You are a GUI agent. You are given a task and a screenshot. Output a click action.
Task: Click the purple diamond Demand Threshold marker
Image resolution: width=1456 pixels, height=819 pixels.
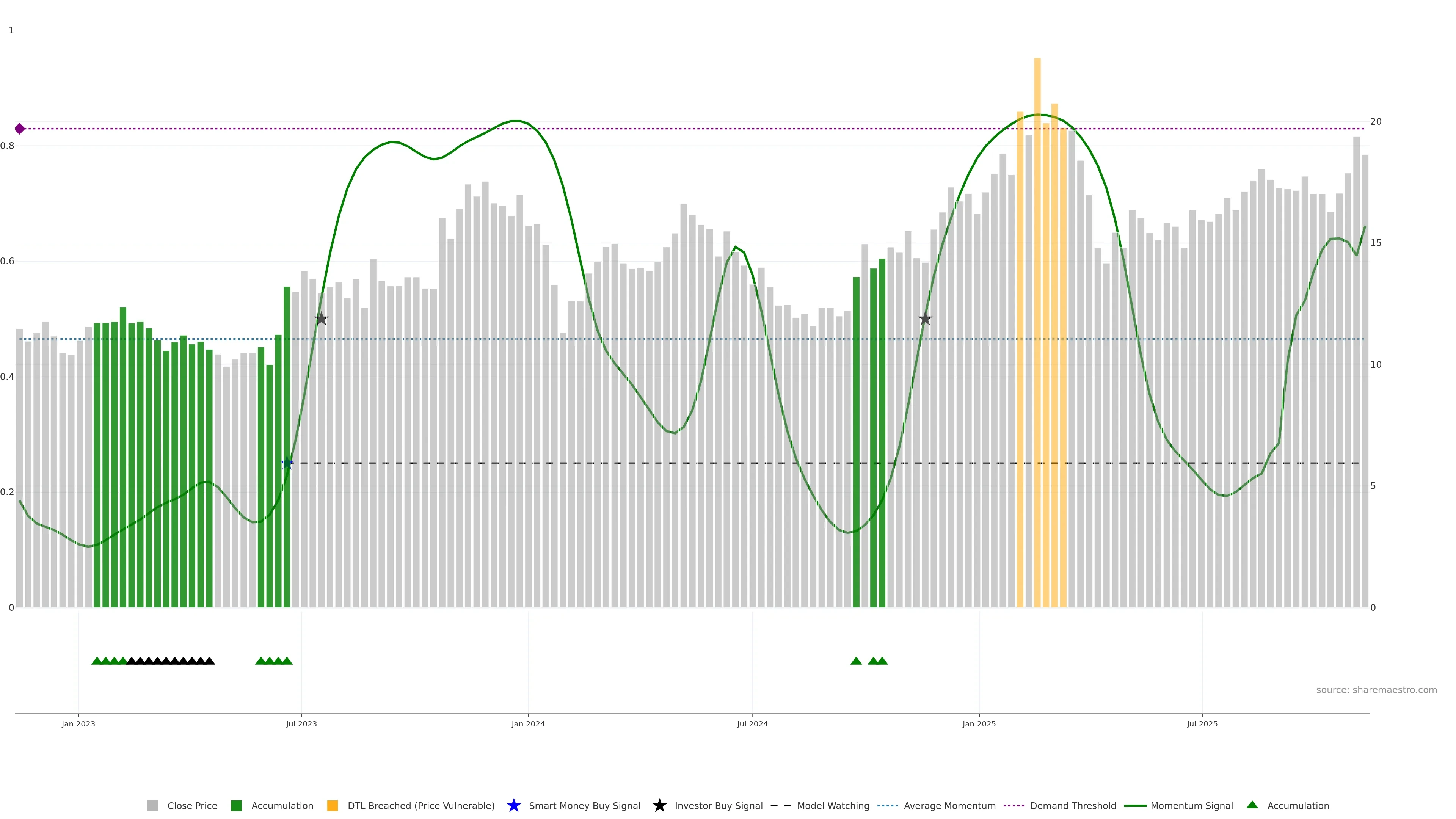click(20, 129)
